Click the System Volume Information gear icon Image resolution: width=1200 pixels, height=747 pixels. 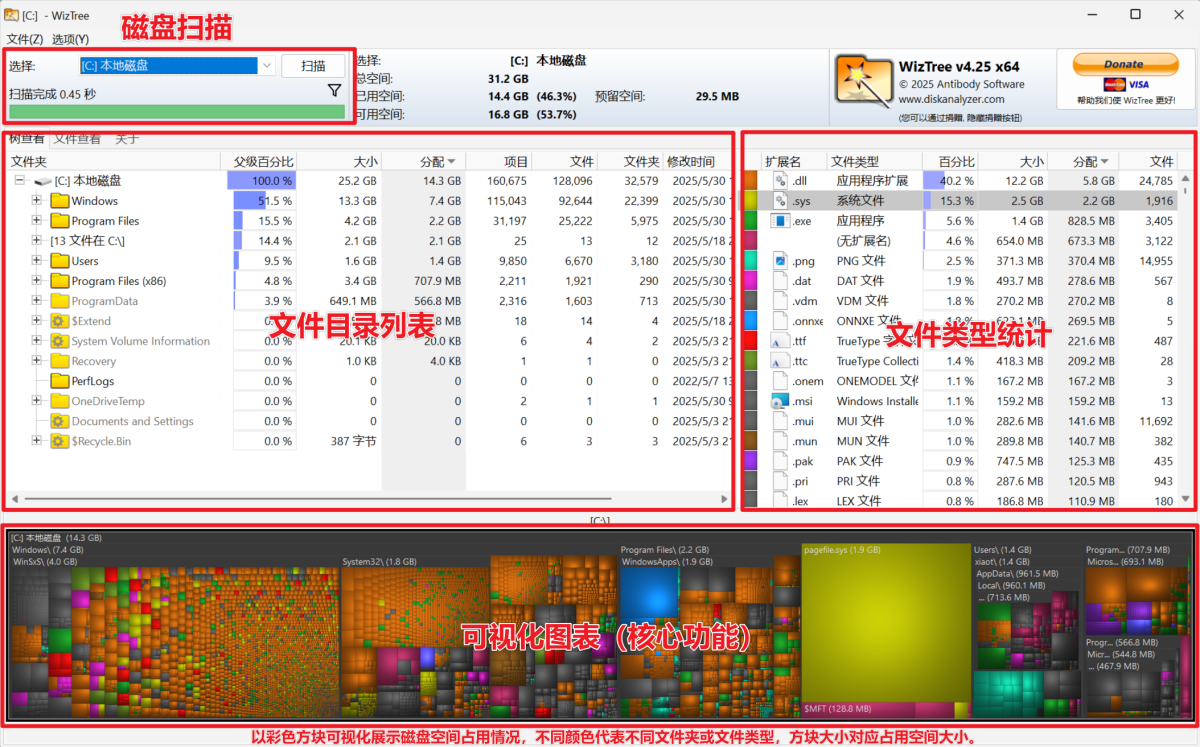point(60,341)
